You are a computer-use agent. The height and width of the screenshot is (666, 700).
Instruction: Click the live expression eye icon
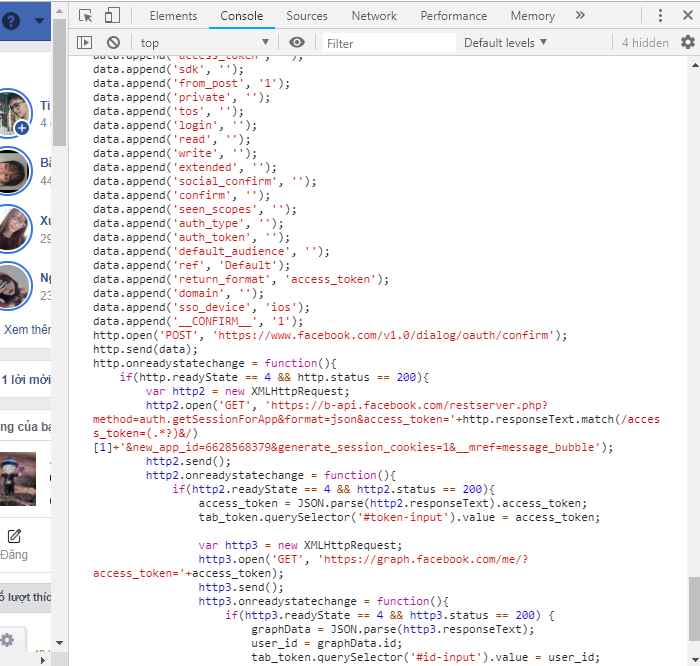coord(297,42)
